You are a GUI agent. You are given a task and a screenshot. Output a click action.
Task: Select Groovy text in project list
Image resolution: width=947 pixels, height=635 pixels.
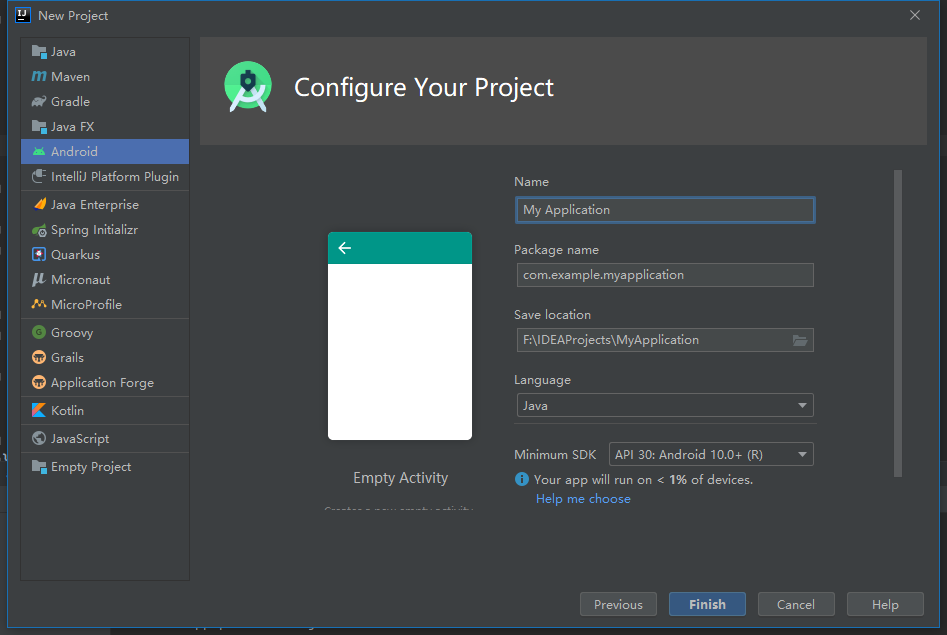(72, 332)
